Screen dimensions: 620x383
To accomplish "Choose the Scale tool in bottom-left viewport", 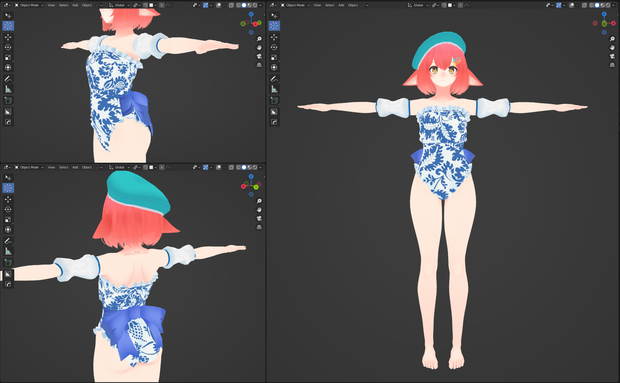I will click(8, 219).
